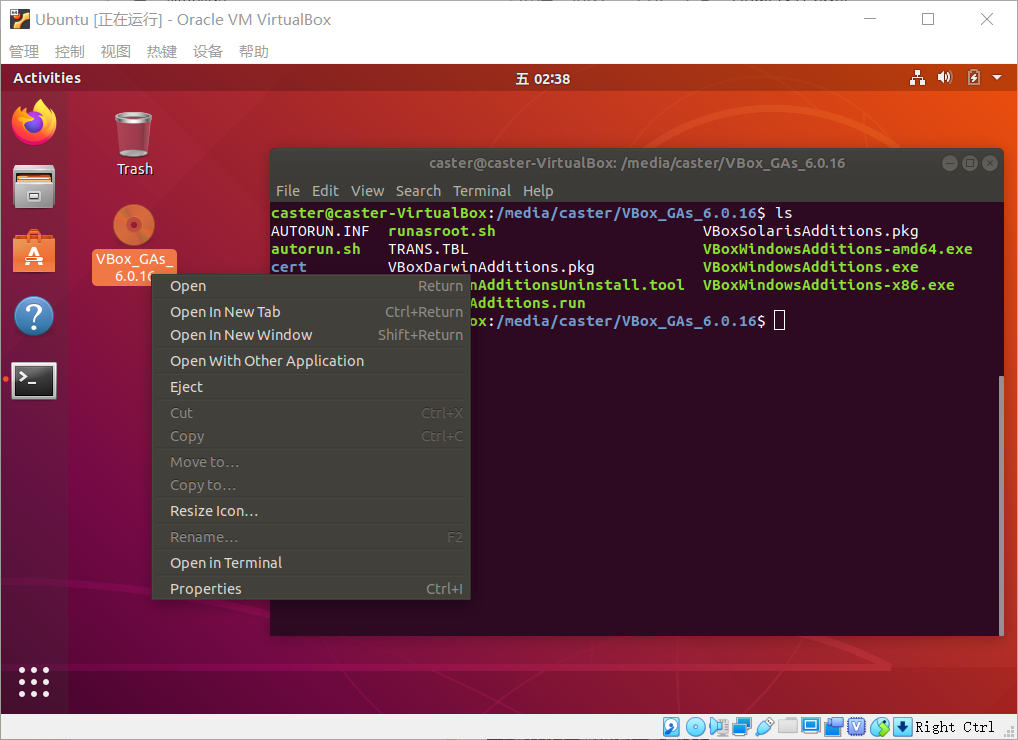The height and width of the screenshot is (740, 1018).
Task: Open the 热键 menu in VirtualBox
Action: [x=162, y=51]
